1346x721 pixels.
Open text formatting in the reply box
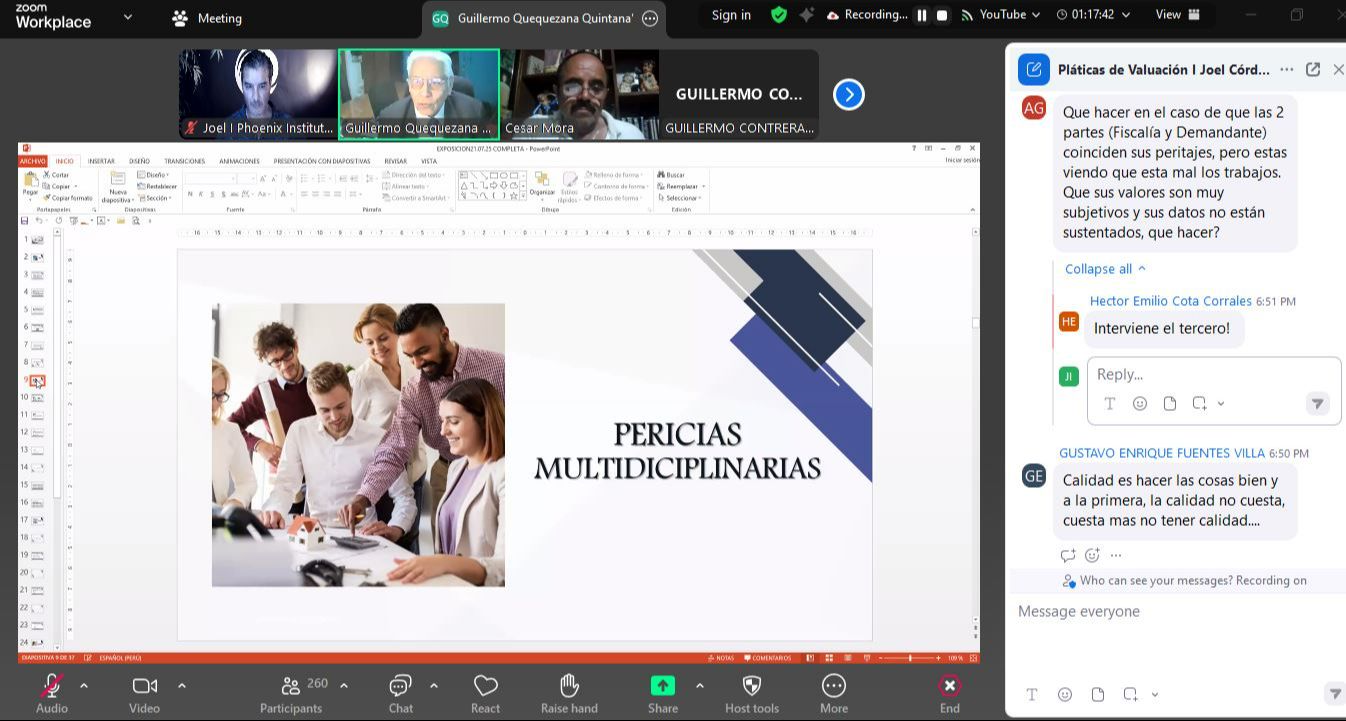coord(1109,404)
